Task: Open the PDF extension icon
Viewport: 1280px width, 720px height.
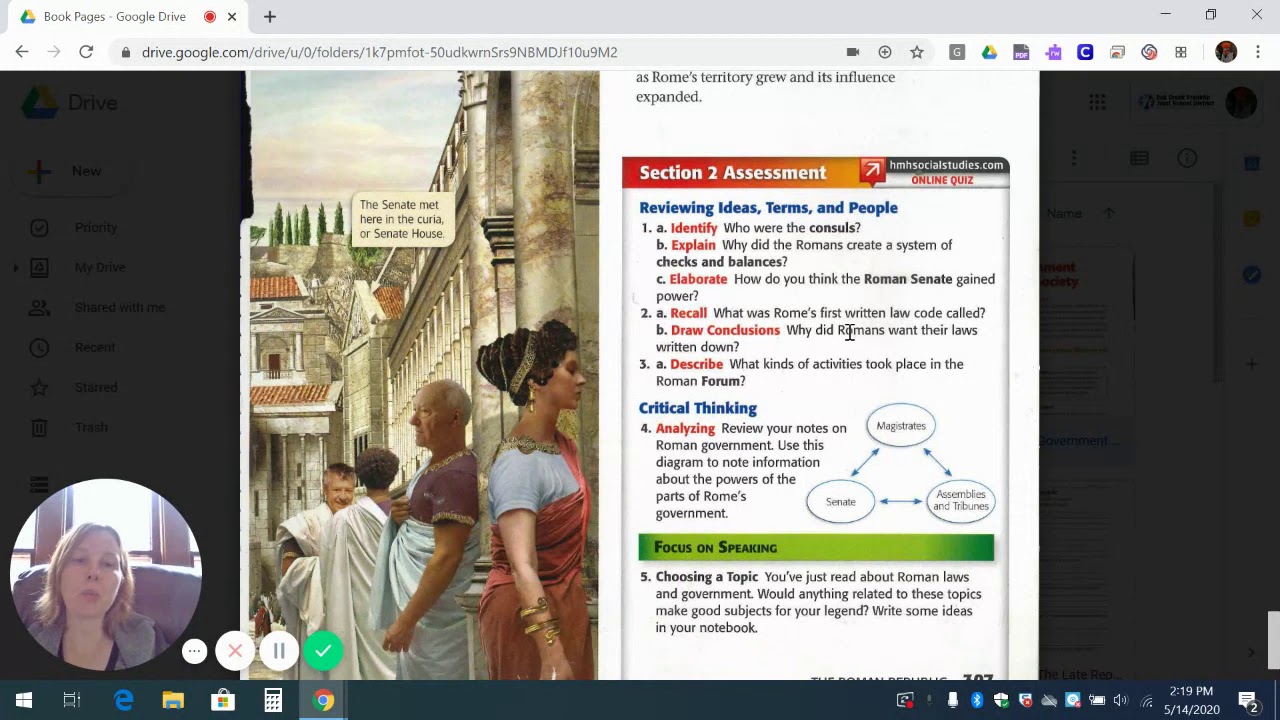Action: click(1021, 52)
